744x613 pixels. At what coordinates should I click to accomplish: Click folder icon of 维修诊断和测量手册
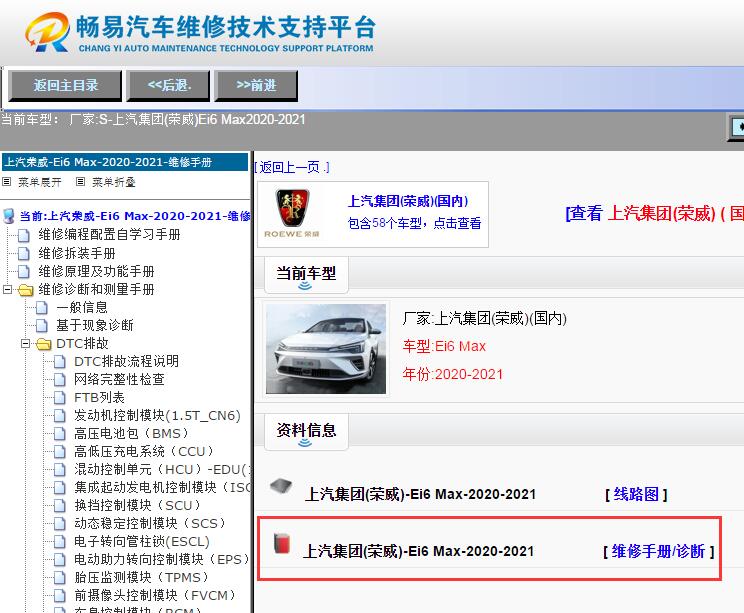(26, 289)
